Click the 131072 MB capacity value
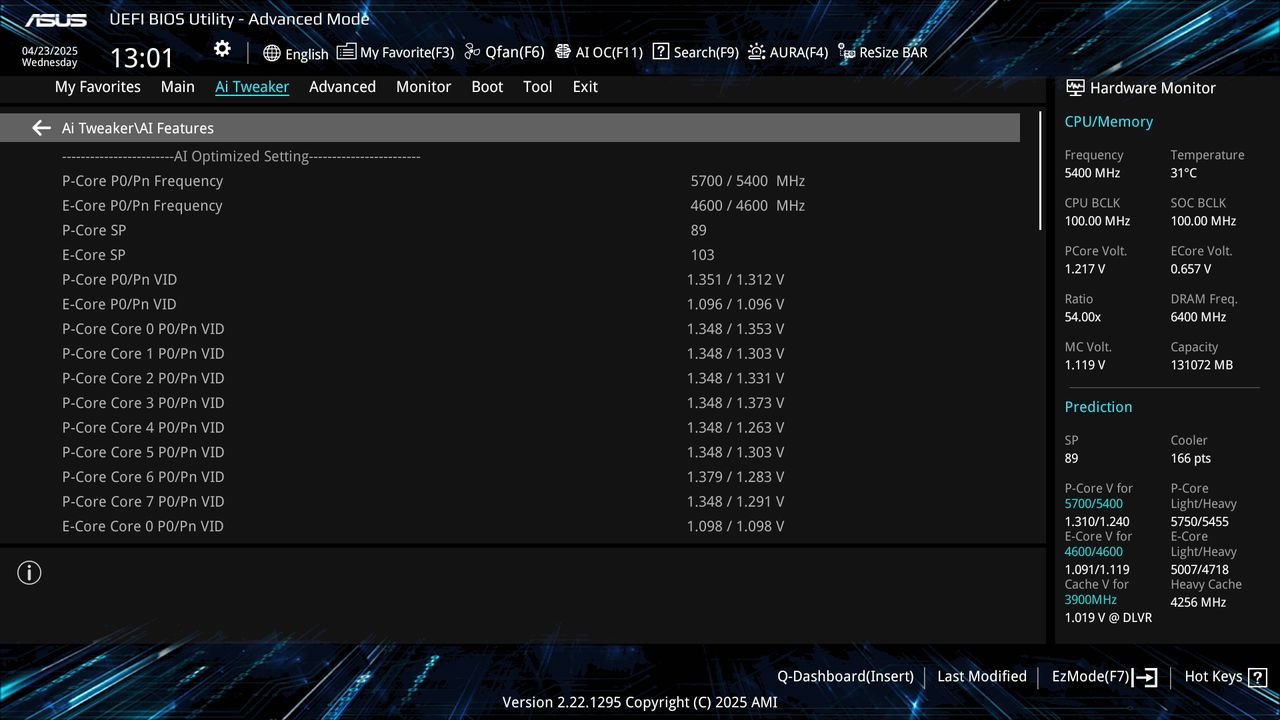The width and height of the screenshot is (1280, 720). click(1202, 365)
